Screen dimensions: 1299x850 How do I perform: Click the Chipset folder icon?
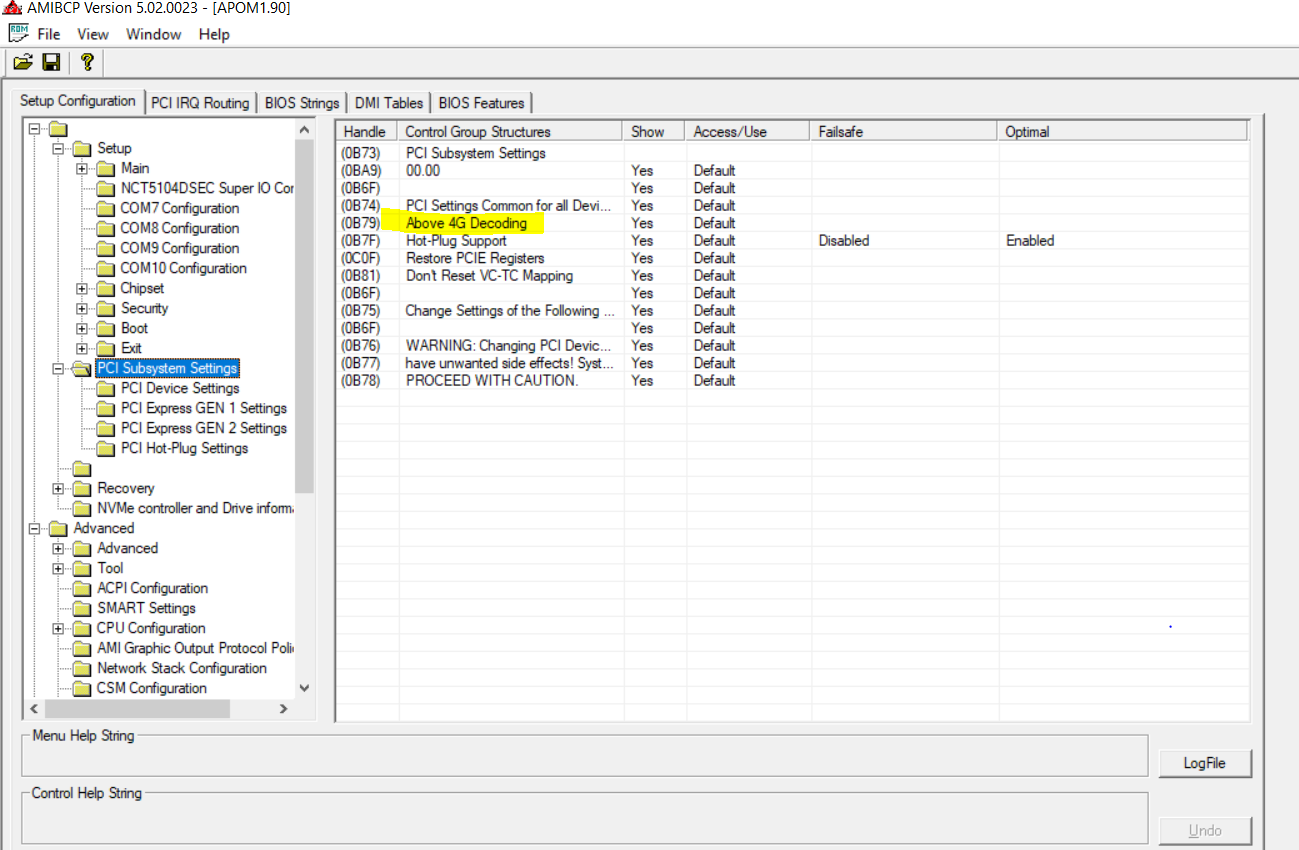pyautogui.click(x=106, y=288)
